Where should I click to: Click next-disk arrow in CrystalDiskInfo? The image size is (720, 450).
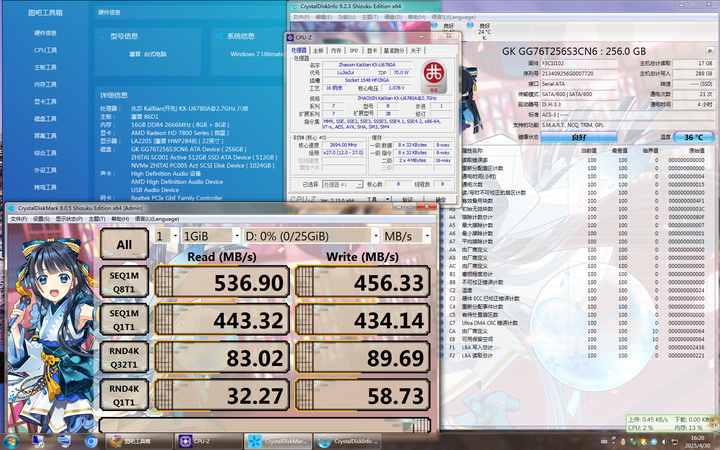click(709, 51)
